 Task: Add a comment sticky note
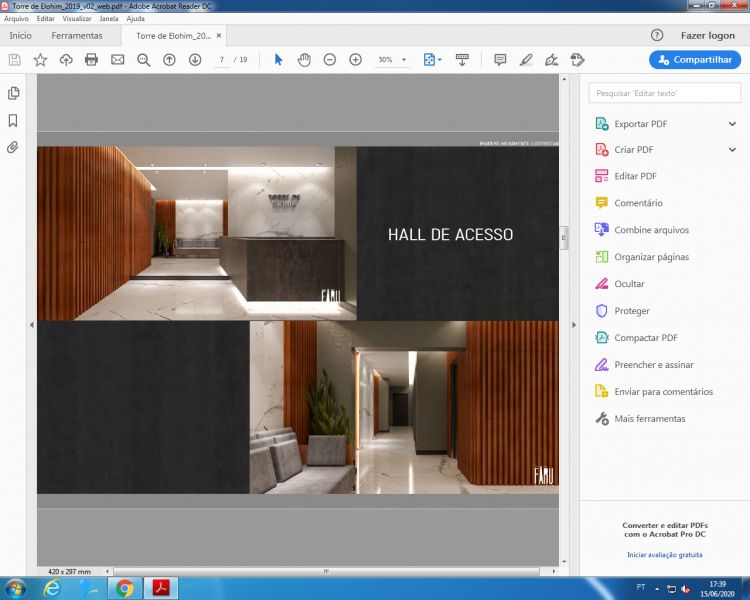click(500, 60)
